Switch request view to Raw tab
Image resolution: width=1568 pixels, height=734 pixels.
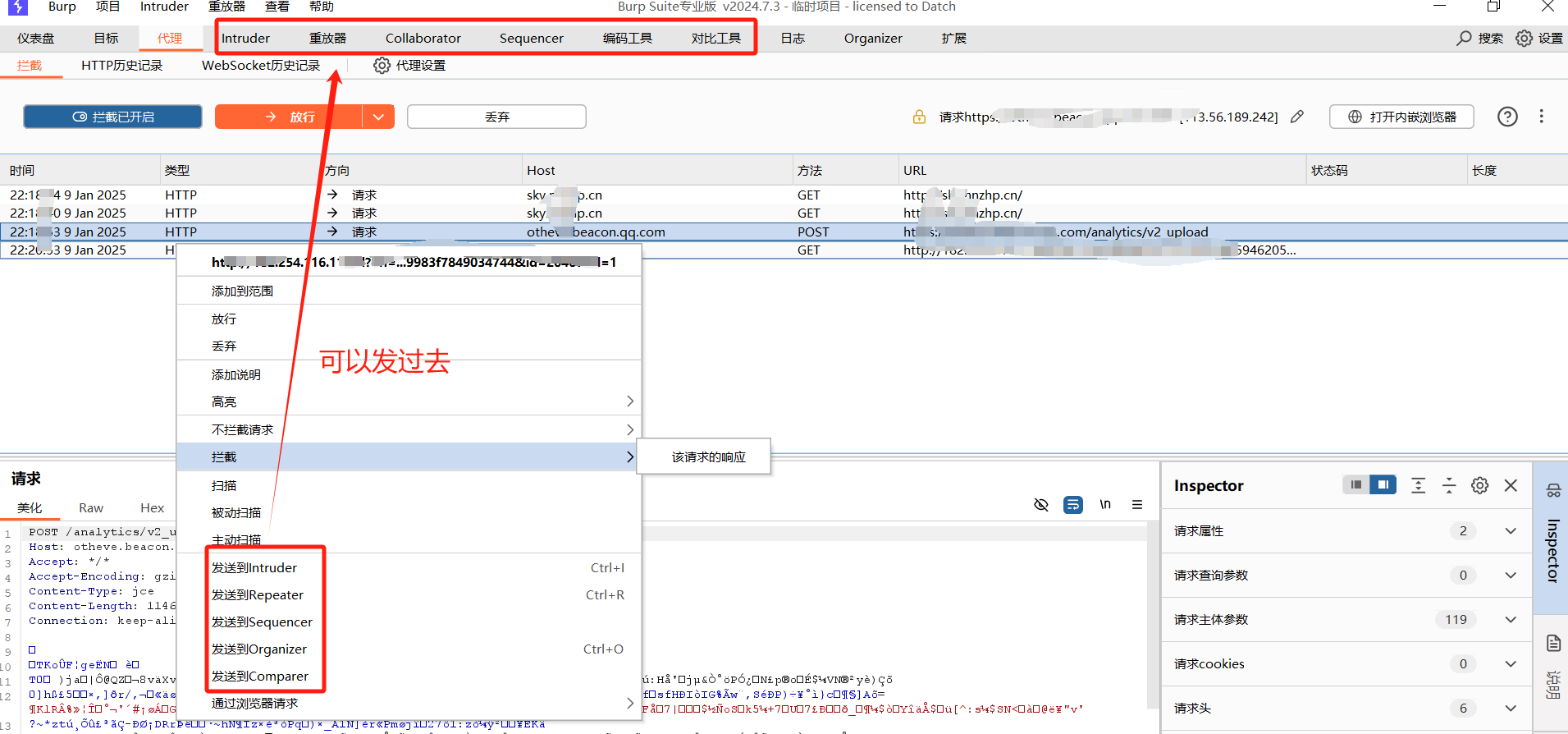tap(91, 507)
